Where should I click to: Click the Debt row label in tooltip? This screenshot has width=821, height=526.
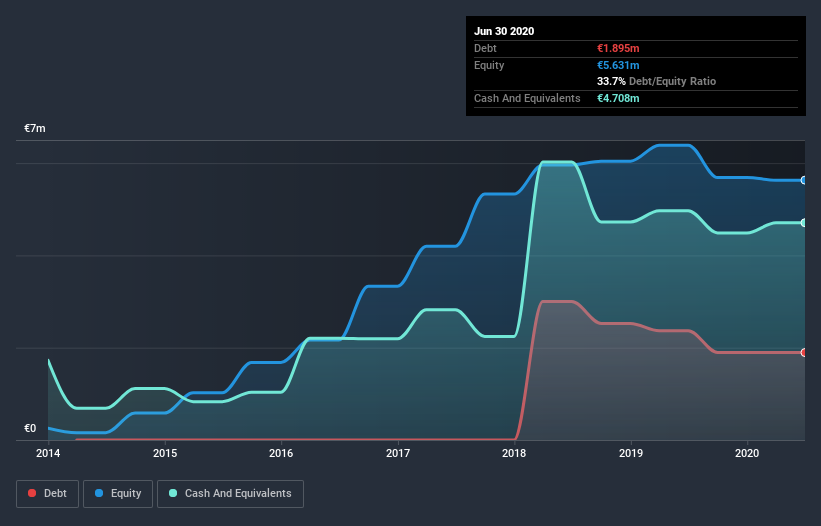[485, 48]
